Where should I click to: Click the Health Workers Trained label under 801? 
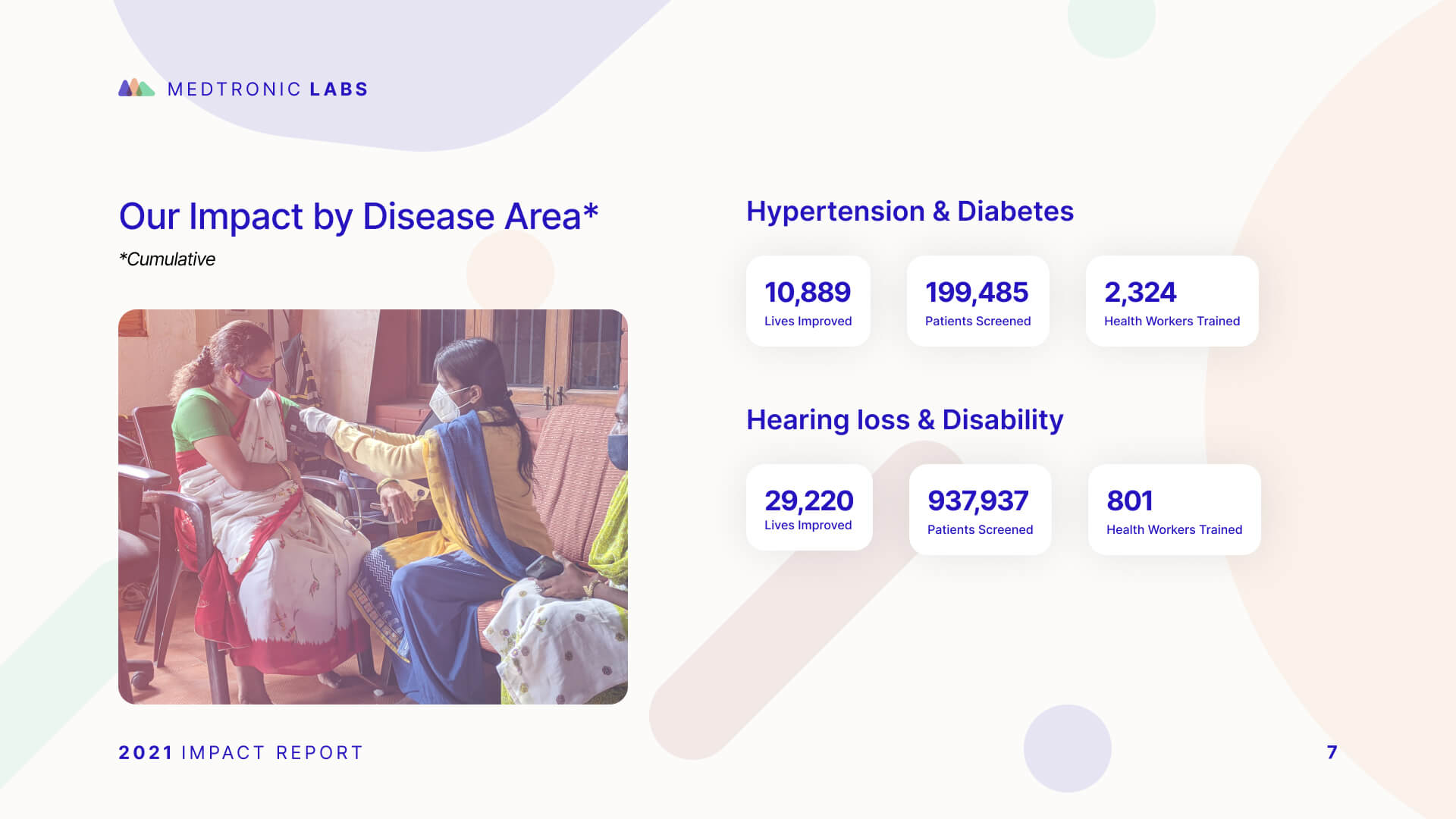(x=1174, y=529)
